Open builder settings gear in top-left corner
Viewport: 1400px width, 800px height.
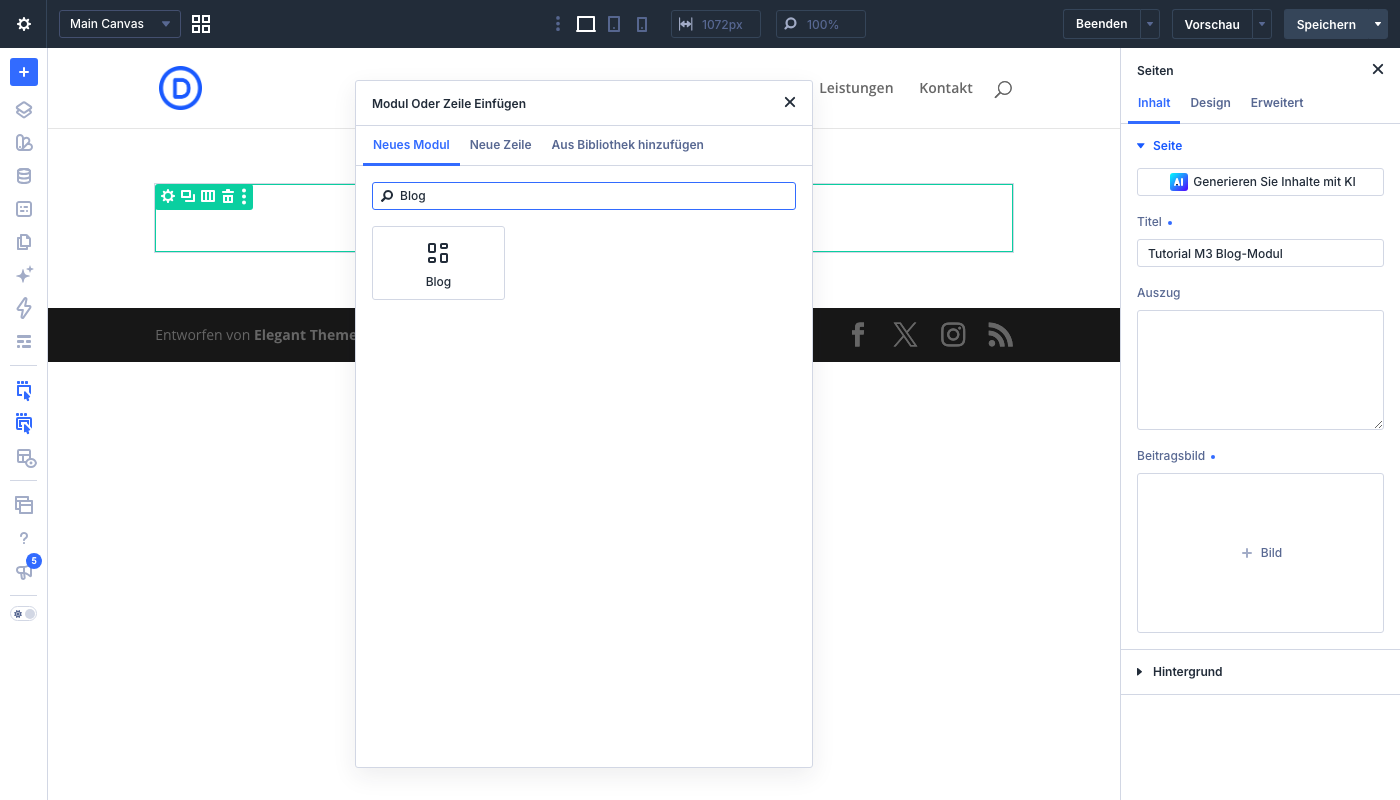[x=24, y=24]
